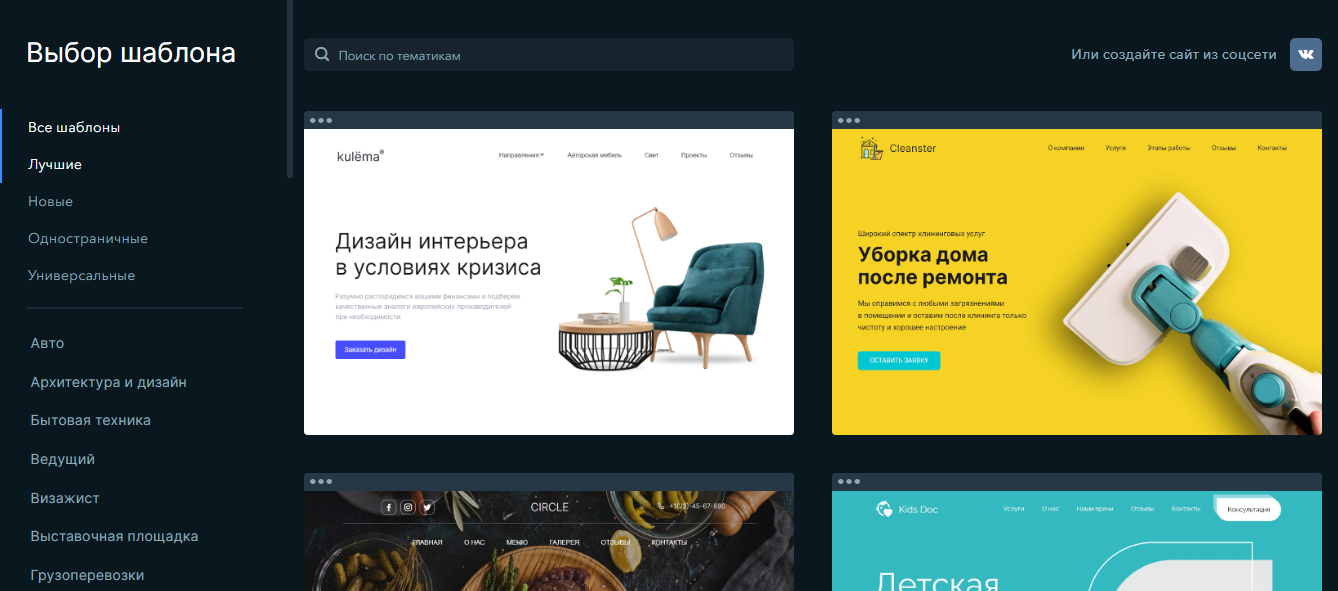The image size is (1338, 591).
Task: Click the Оставить заявку button
Action: pyautogui.click(x=899, y=361)
